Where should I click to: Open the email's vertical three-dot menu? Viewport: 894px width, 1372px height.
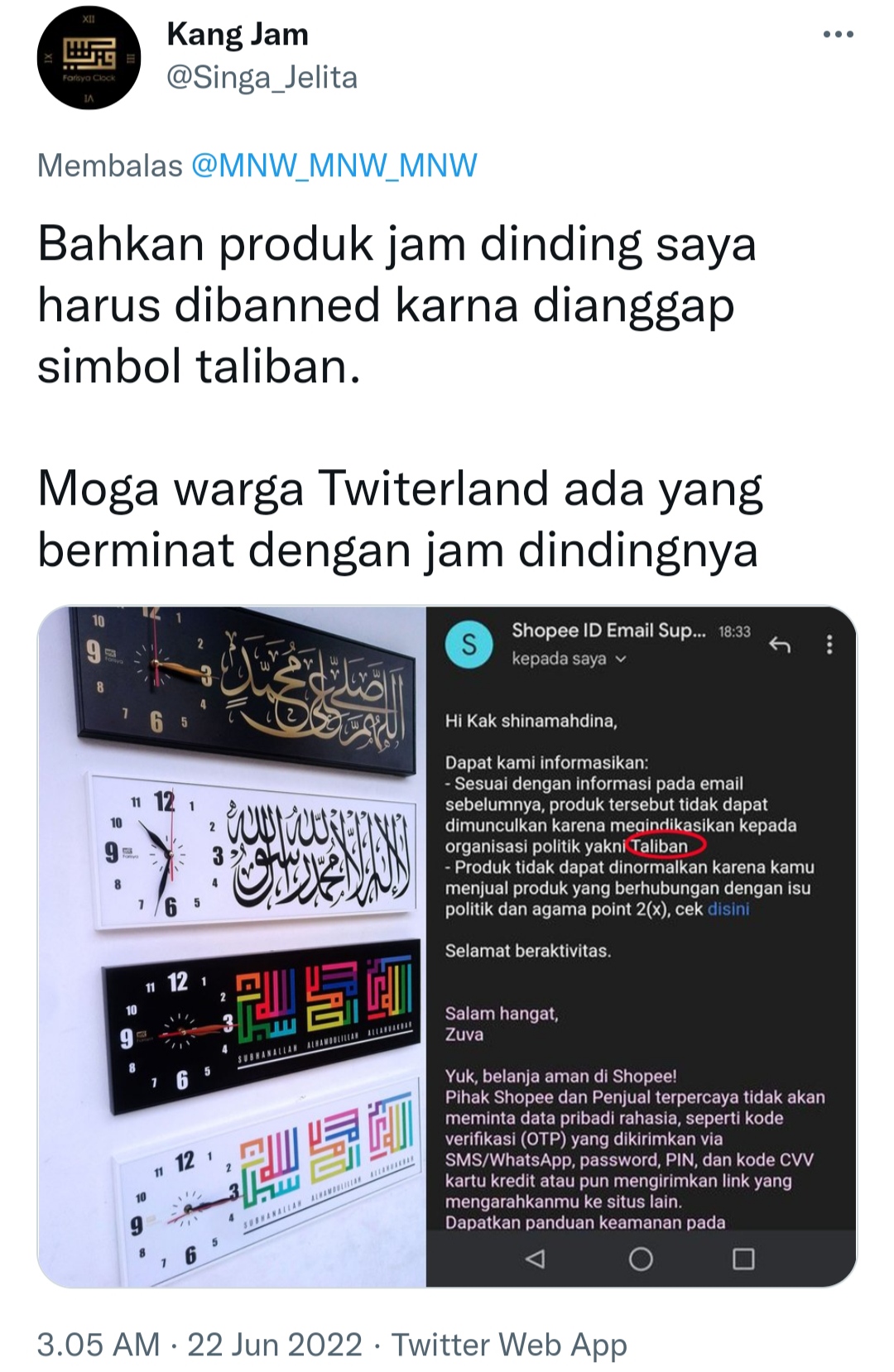click(829, 645)
